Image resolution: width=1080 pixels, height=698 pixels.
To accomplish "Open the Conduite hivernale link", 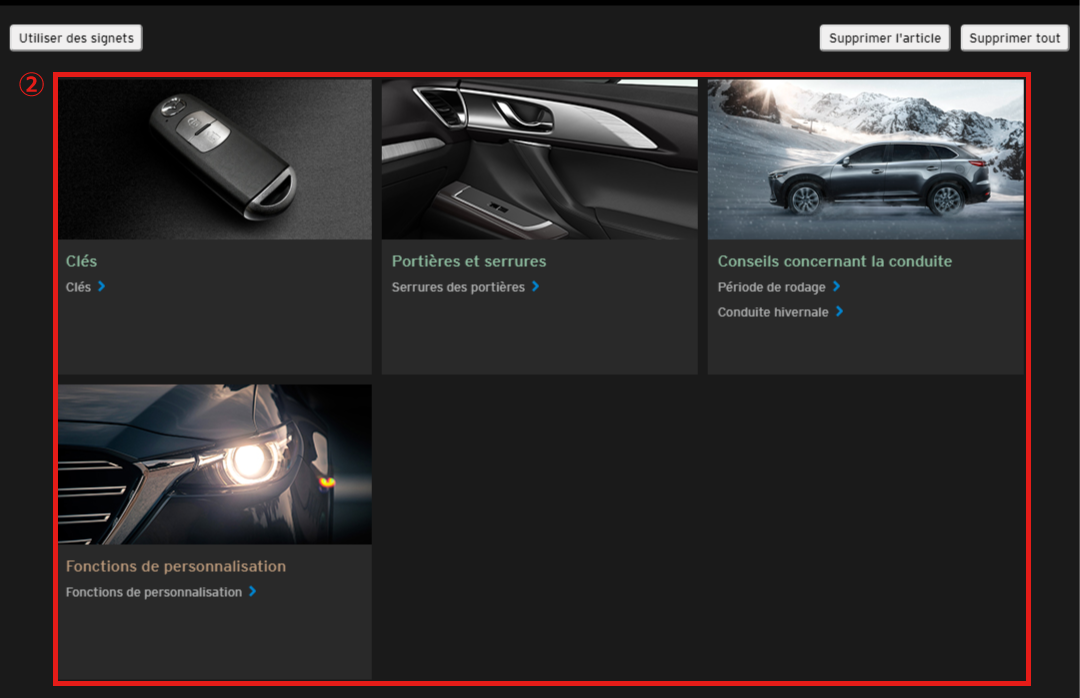I will click(773, 312).
